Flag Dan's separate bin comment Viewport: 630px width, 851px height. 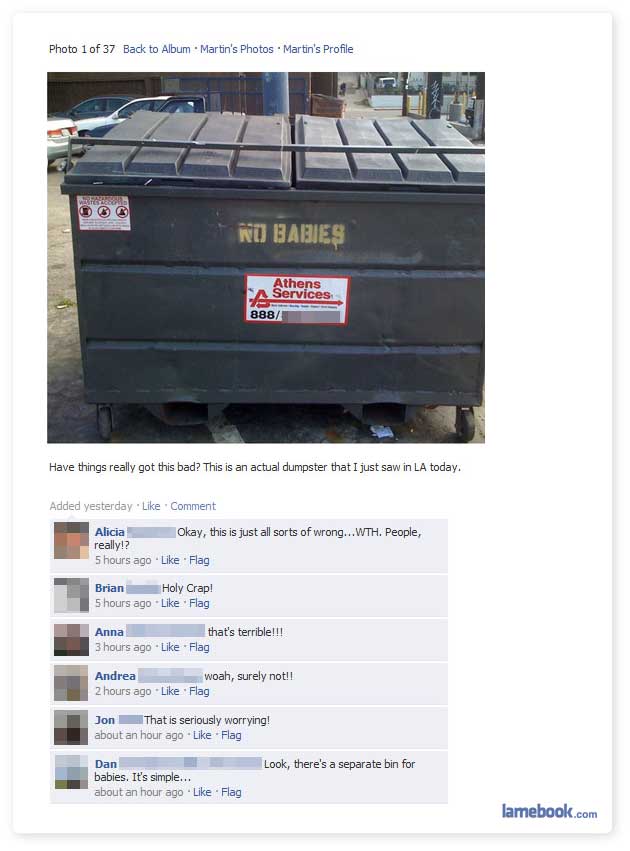click(x=231, y=792)
